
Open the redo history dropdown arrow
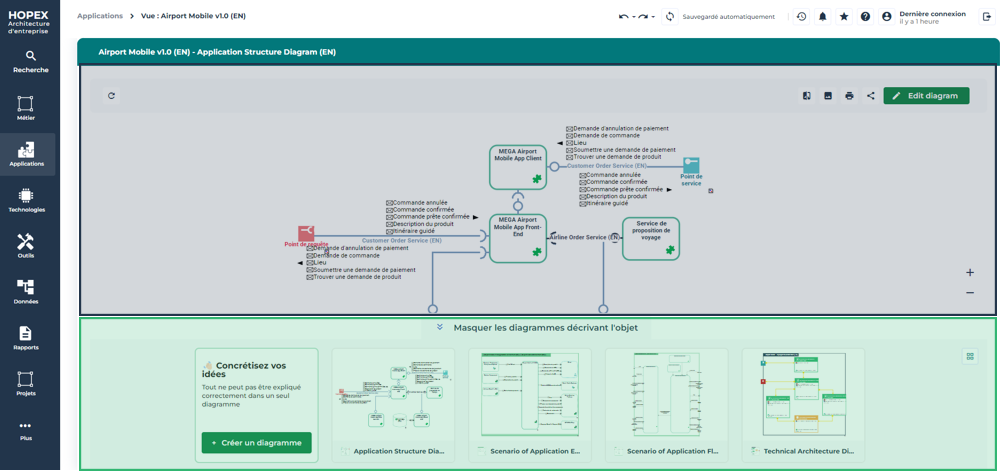tap(653, 17)
